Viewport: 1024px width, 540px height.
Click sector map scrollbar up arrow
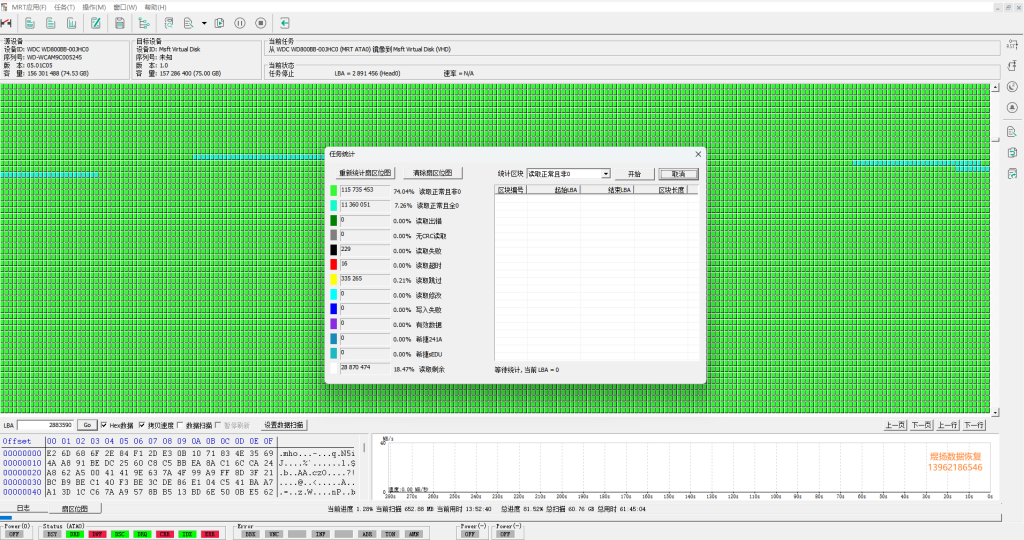click(x=995, y=87)
